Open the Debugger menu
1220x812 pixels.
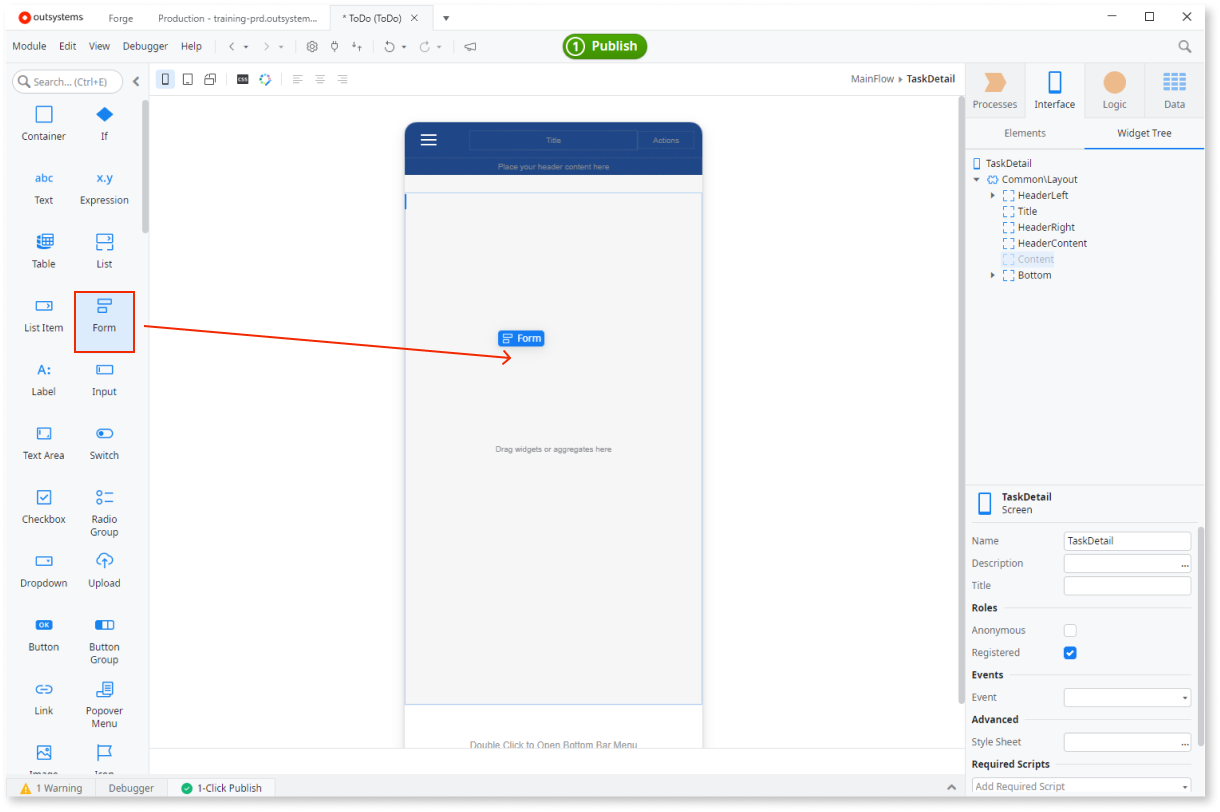pyautogui.click(x=145, y=45)
